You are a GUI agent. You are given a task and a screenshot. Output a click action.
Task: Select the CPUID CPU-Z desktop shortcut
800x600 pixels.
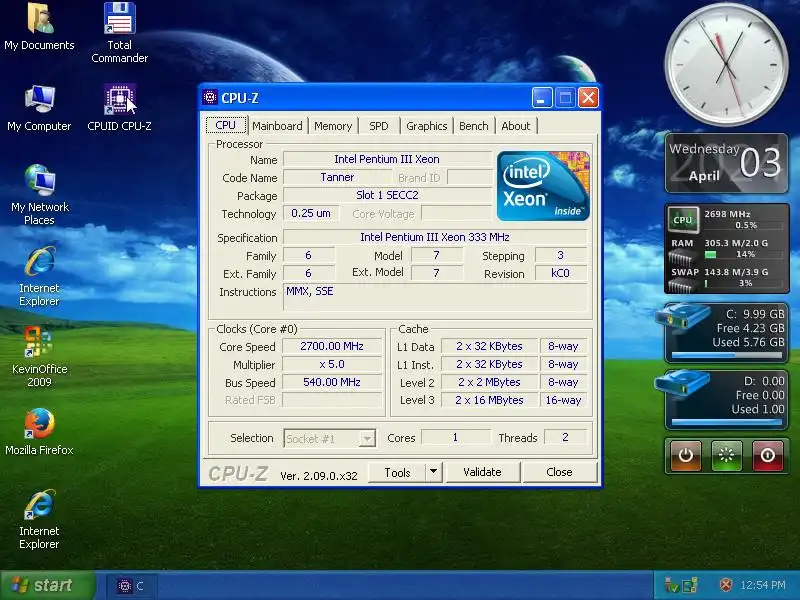(x=119, y=108)
